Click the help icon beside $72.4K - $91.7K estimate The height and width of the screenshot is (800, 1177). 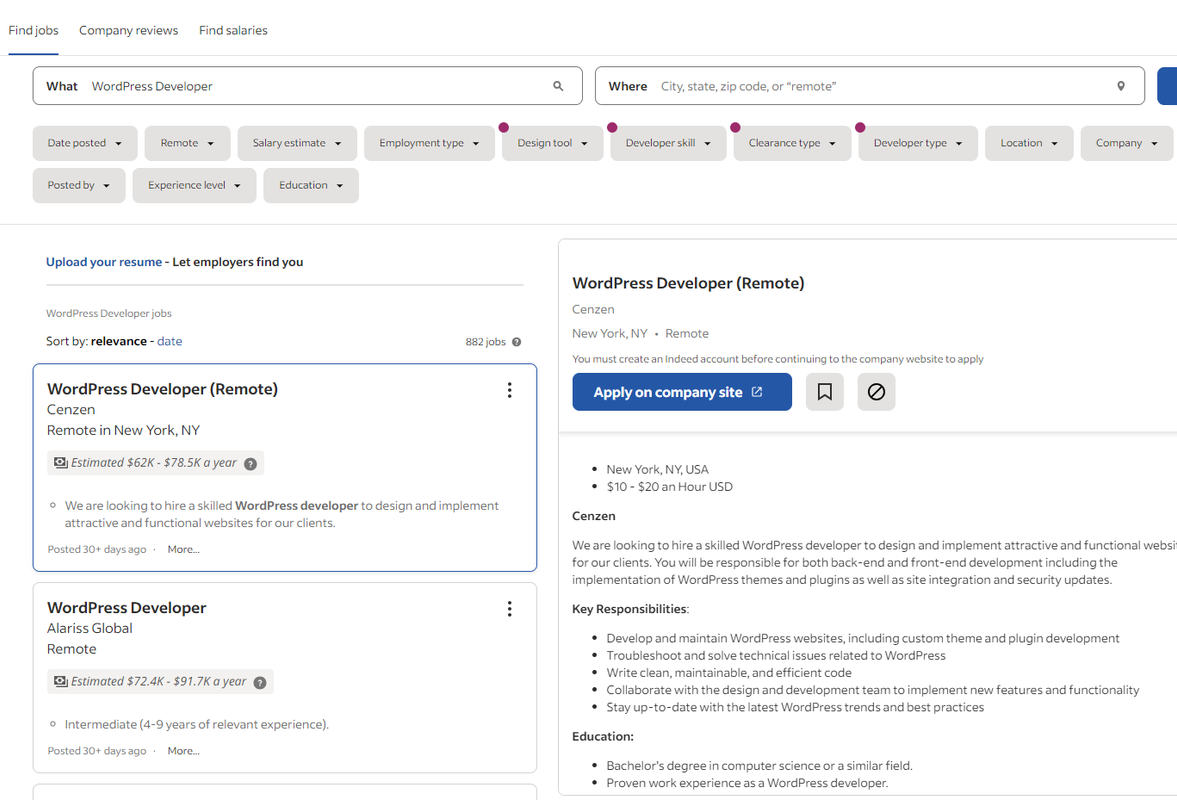tap(260, 683)
